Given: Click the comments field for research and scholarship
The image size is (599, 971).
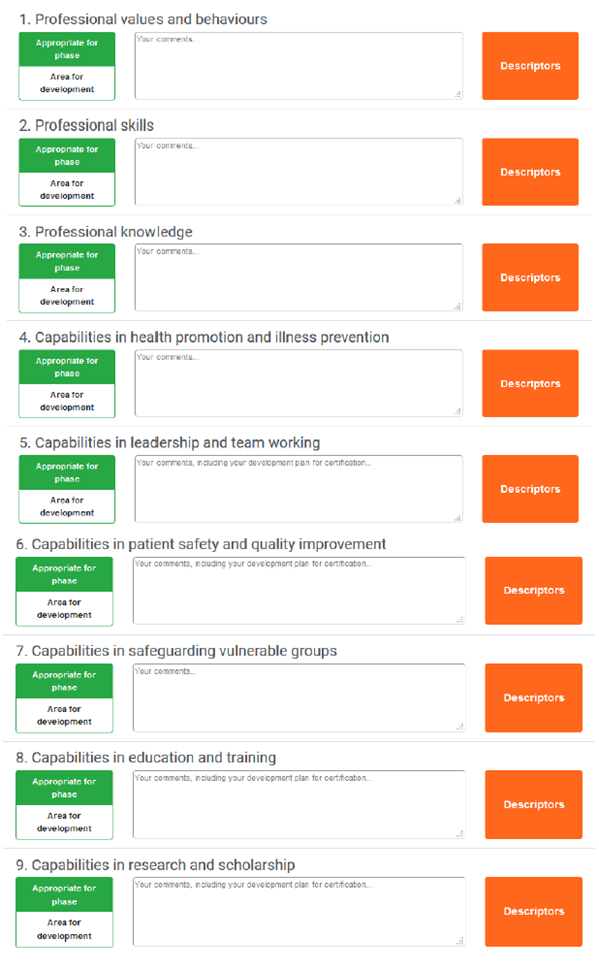Looking at the screenshot, I should pyautogui.click(x=299, y=912).
